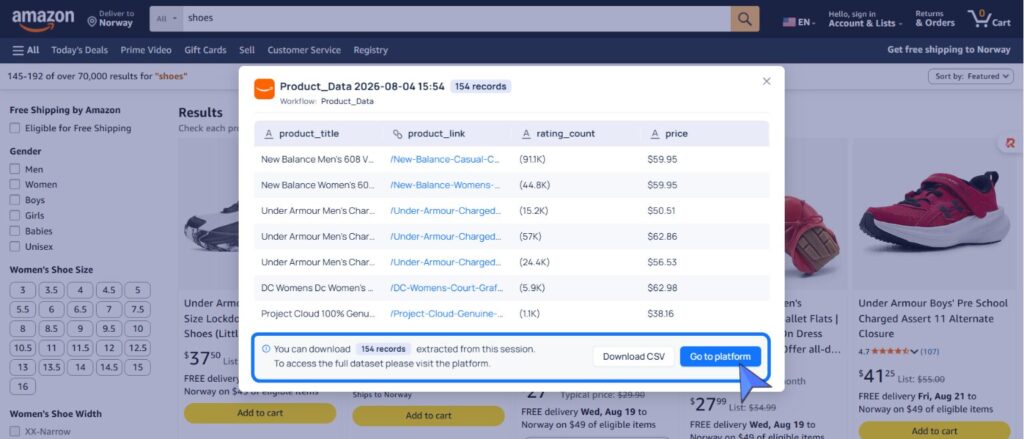
Task: Check the Babies gender filter
Action: click(14, 231)
